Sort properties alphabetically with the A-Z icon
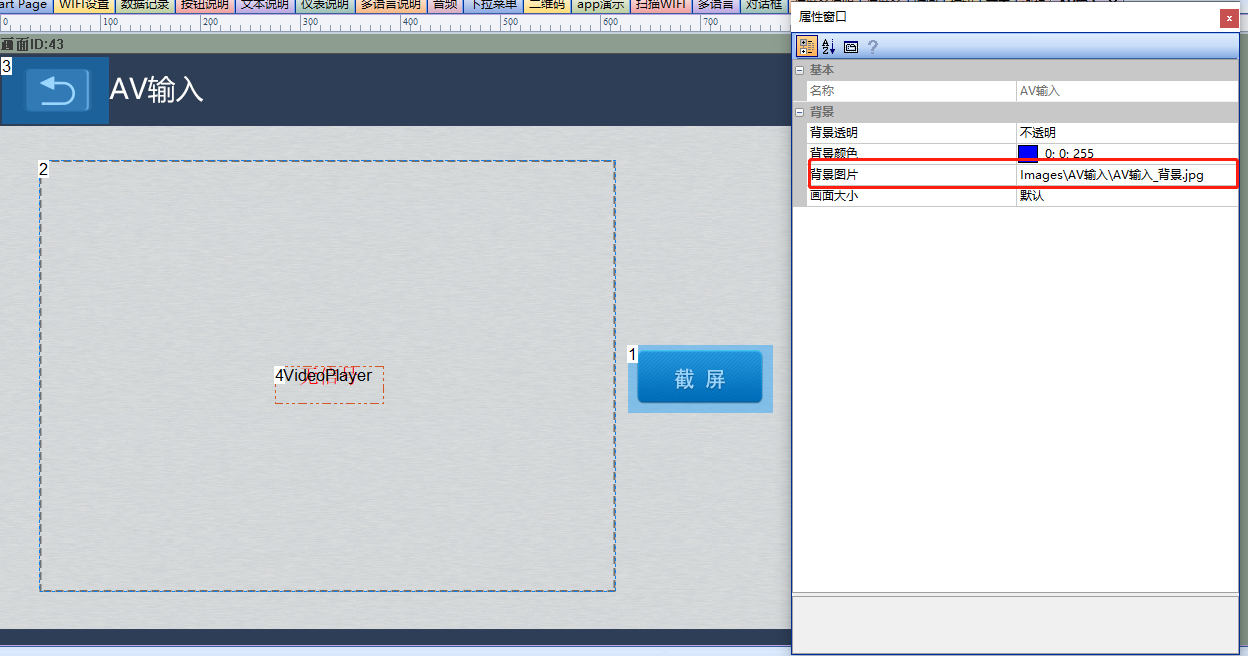Viewport: 1248px width, 656px height. pos(828,46)
